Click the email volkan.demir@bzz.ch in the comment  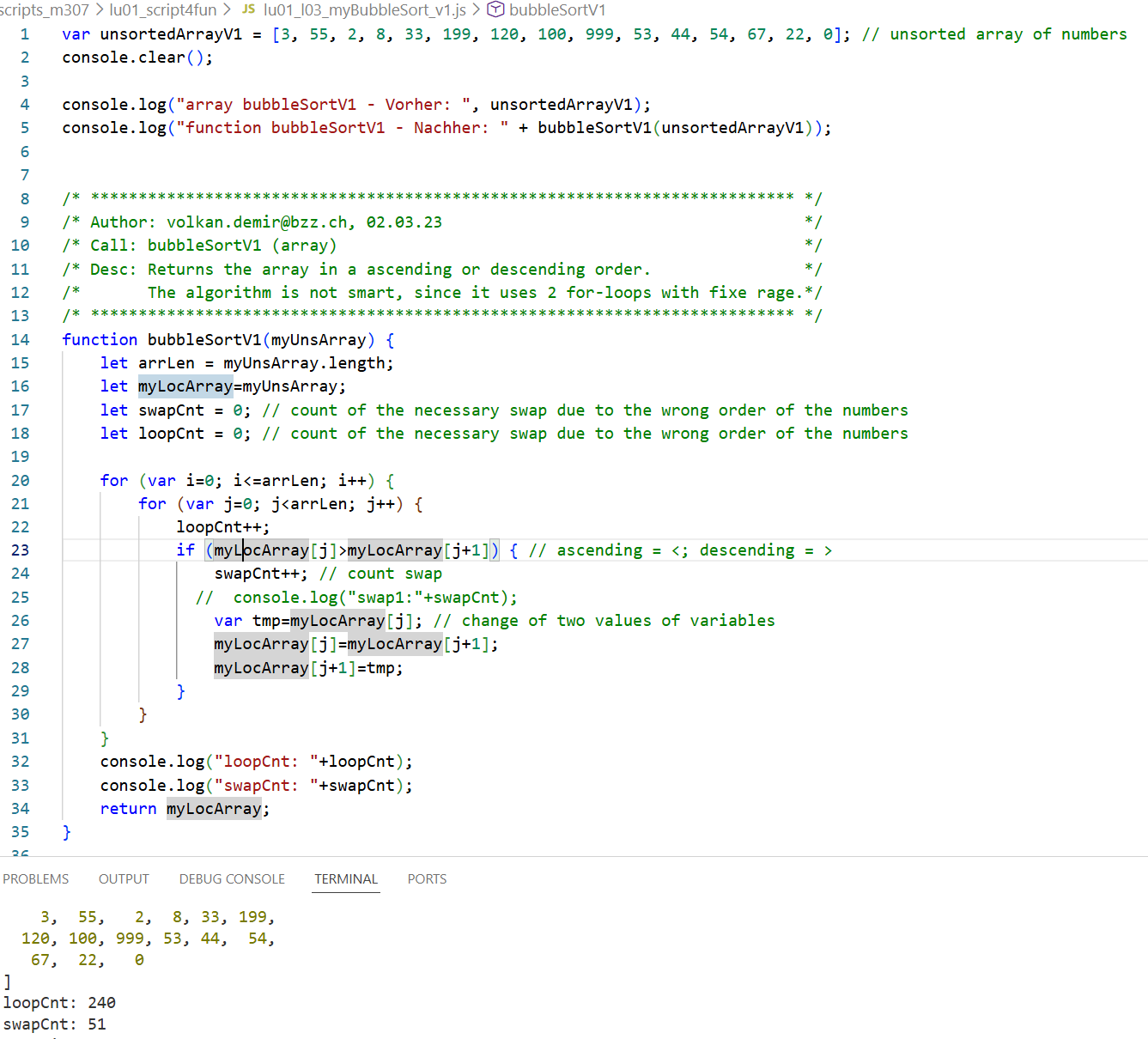[256, 222]
